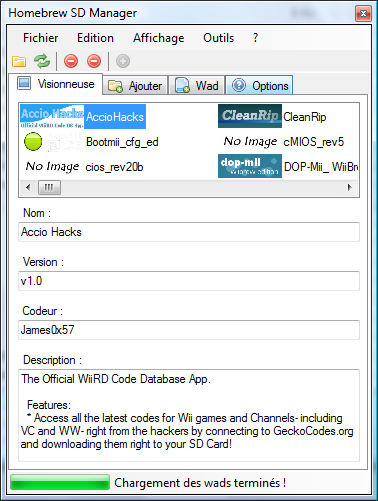Screen dimensions: 378x501
Task: Click the Wad tab document icon
Action: (x=182, y=86)
